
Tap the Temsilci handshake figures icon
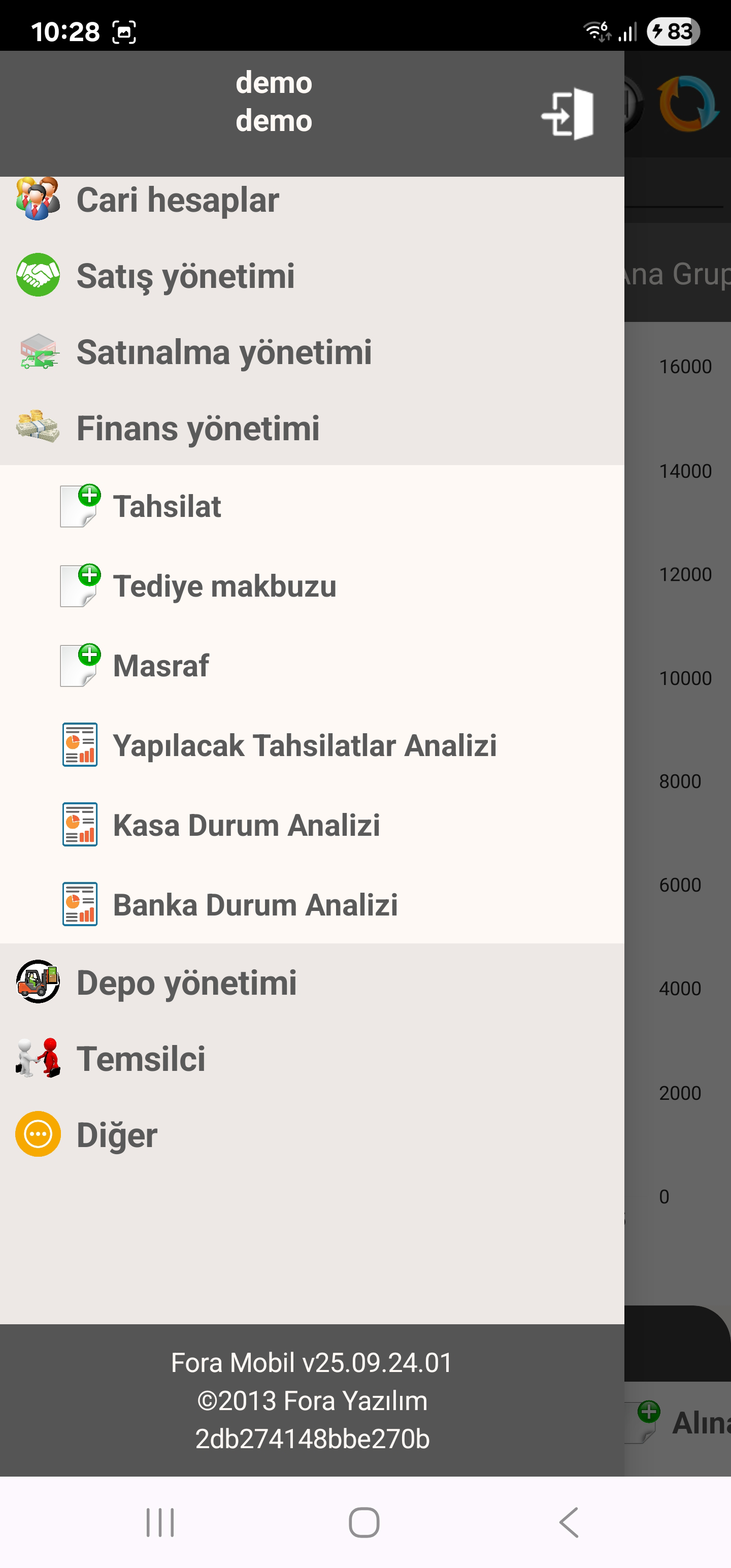(x=38, y=1058)
